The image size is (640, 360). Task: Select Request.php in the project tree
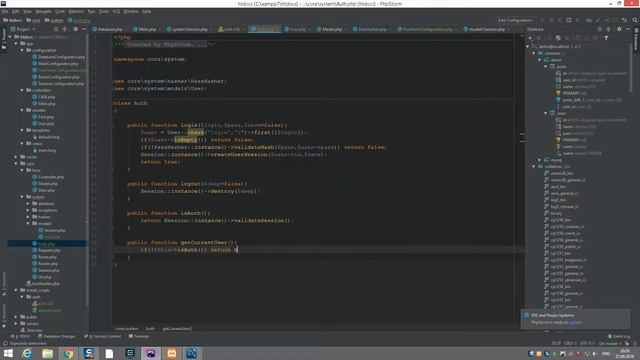pyautogui.click(x=47, y=250)
